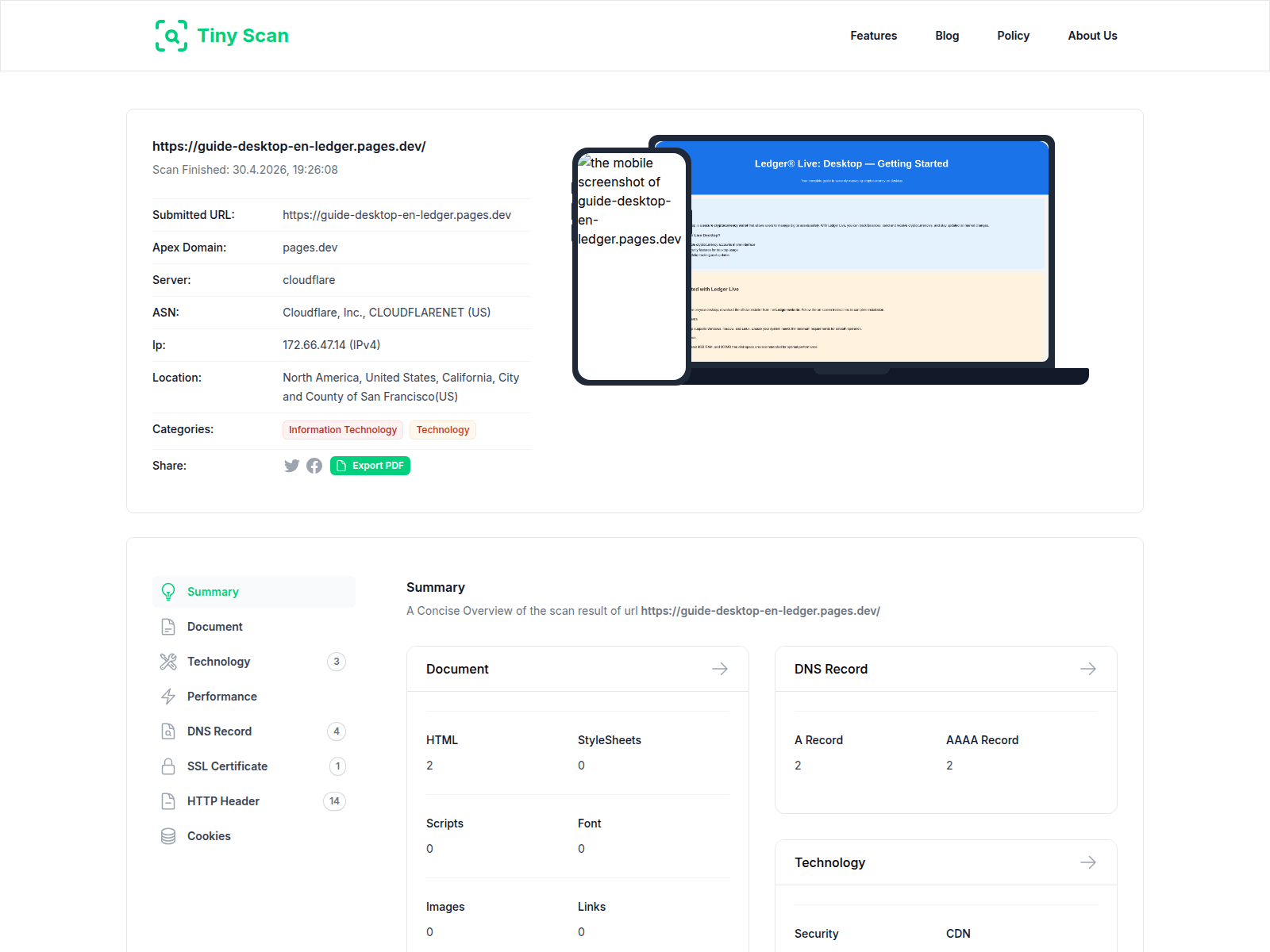Click the submitted URL value text
Viewport: 1270px width, 952px height.
click(397, 215)
